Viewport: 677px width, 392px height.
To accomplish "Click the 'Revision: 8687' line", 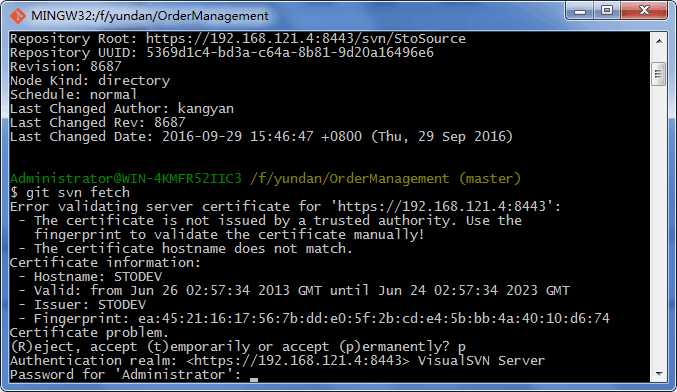I will (x=66, y=66).
